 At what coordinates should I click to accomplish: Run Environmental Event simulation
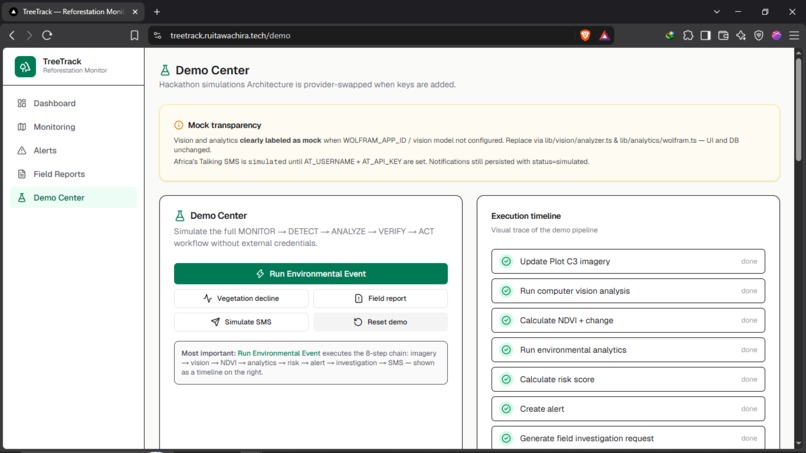310,274
